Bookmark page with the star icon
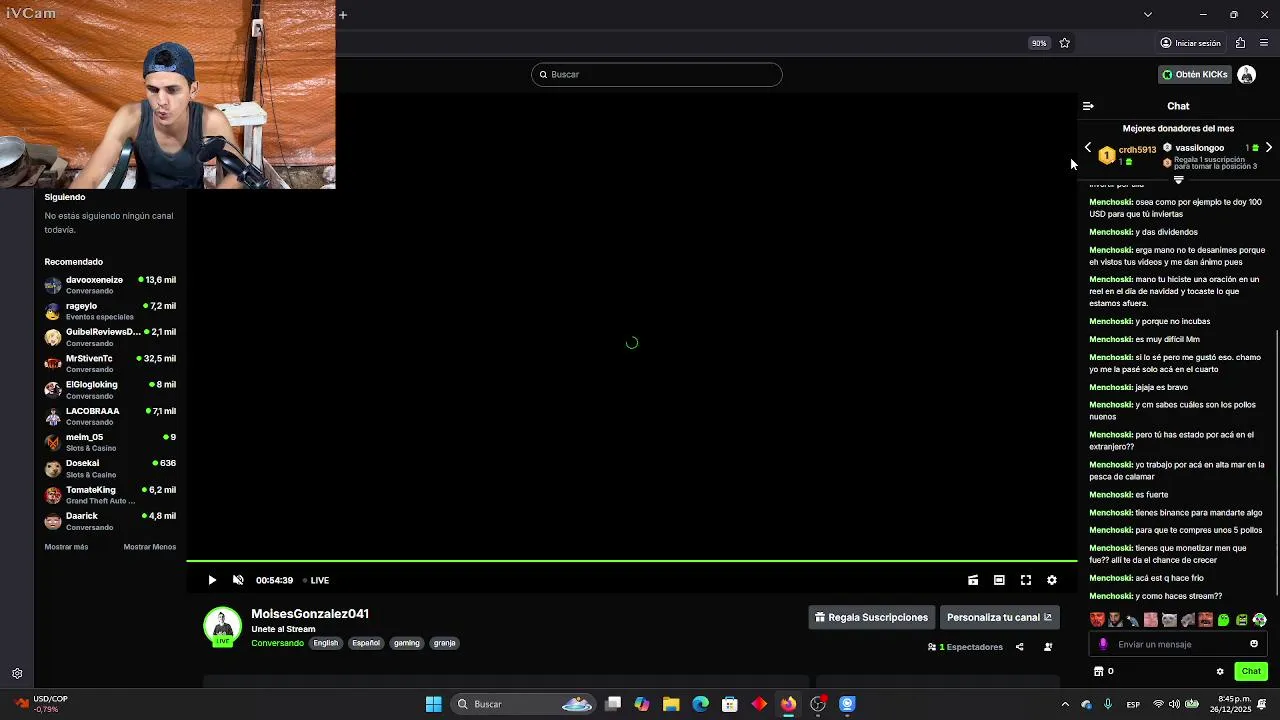 coord(1064,43)
